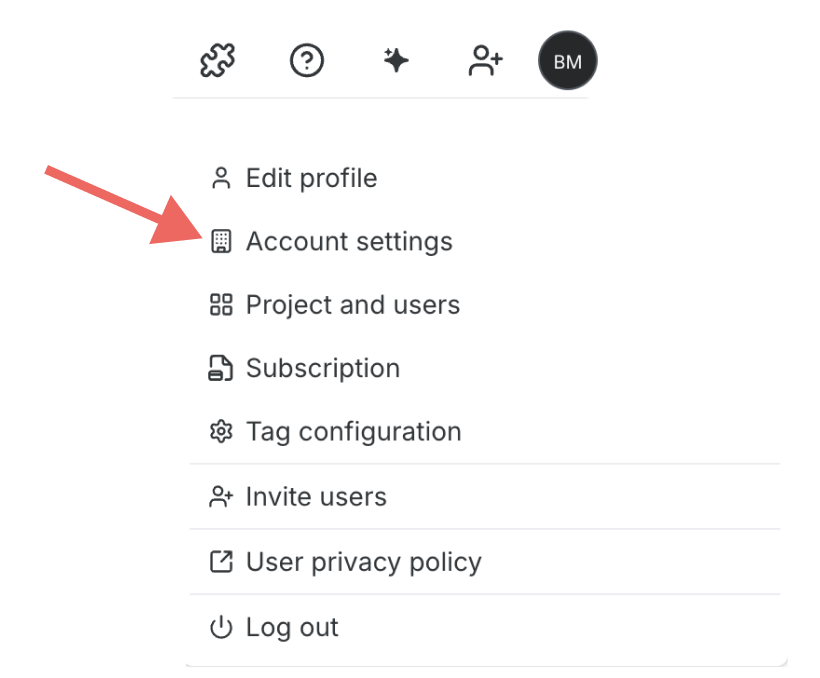
Task: Select Edit profile menu entry
Action: click(486, 178)
